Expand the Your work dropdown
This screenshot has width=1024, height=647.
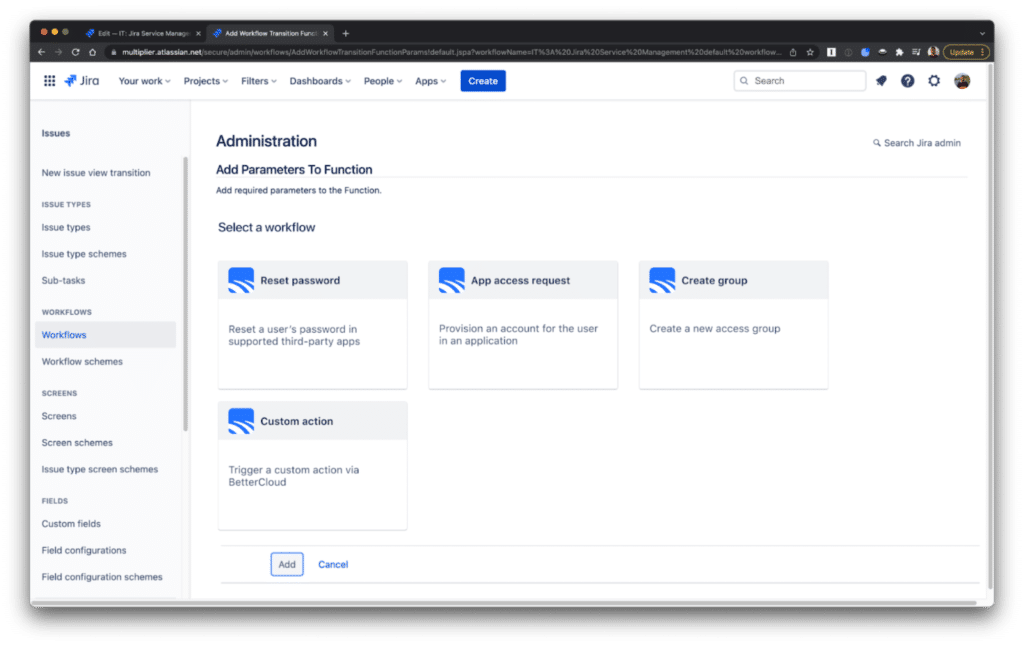(x=144, y=81)
